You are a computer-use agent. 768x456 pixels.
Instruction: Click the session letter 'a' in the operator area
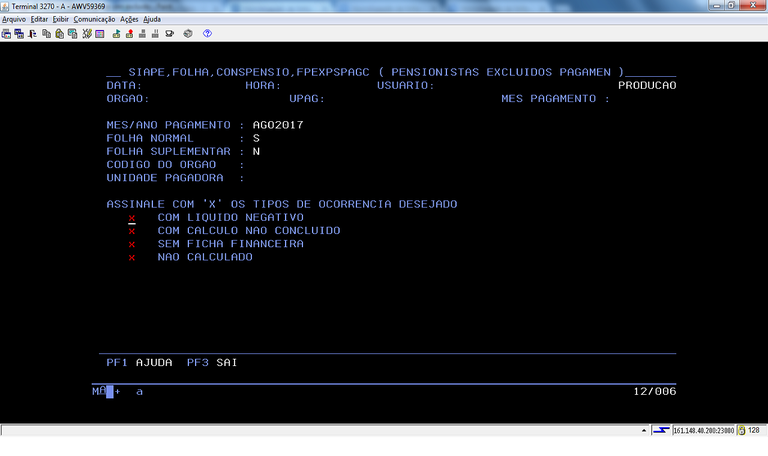point(140,392)
